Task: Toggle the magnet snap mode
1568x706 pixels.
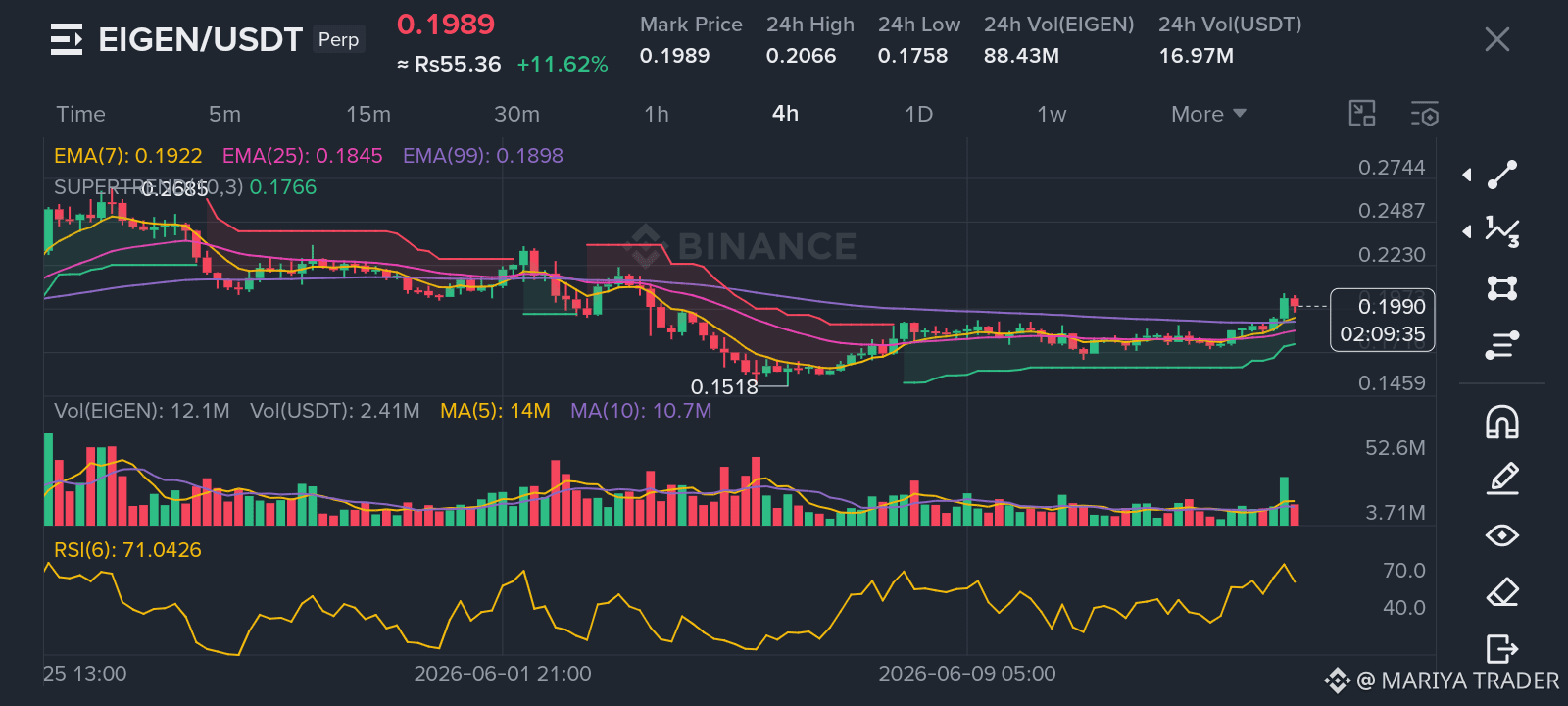Action: (x=1502, y=422)
